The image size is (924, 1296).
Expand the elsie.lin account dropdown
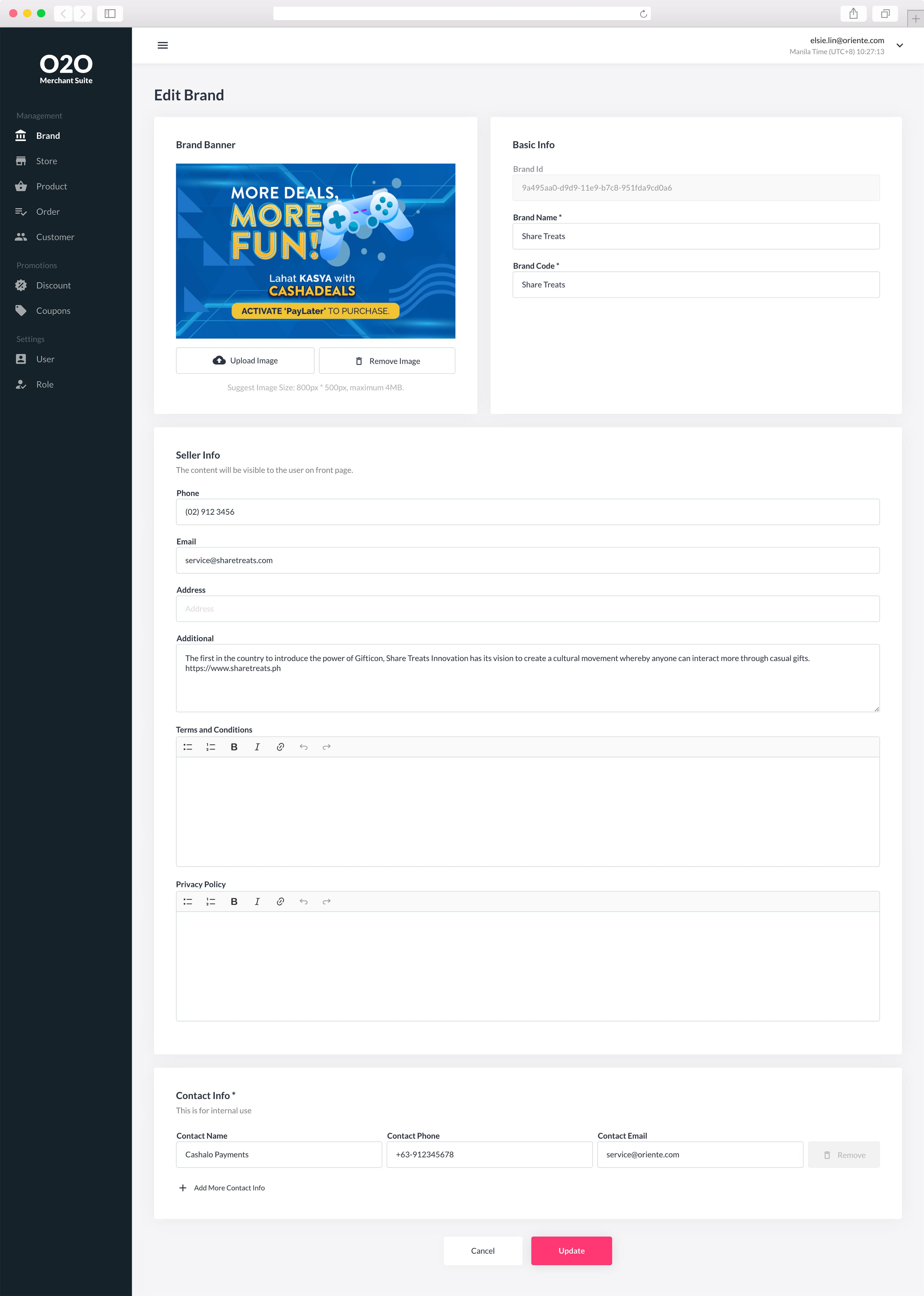tap(899, 46)
